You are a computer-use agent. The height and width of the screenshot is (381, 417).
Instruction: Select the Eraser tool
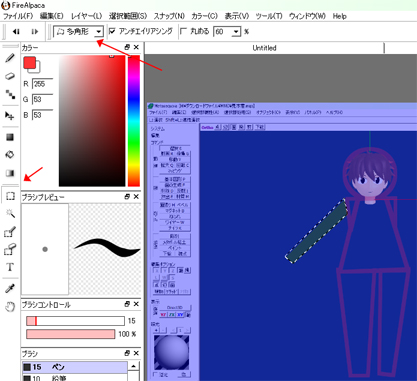coord(10,76)
